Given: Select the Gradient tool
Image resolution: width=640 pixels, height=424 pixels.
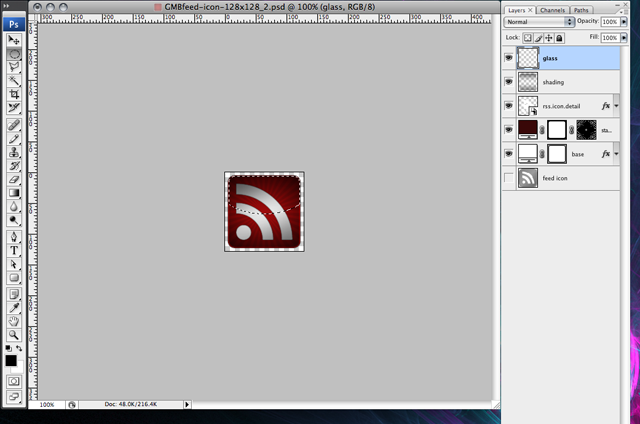Looking at the screenshot, I should tap(14, 192).
